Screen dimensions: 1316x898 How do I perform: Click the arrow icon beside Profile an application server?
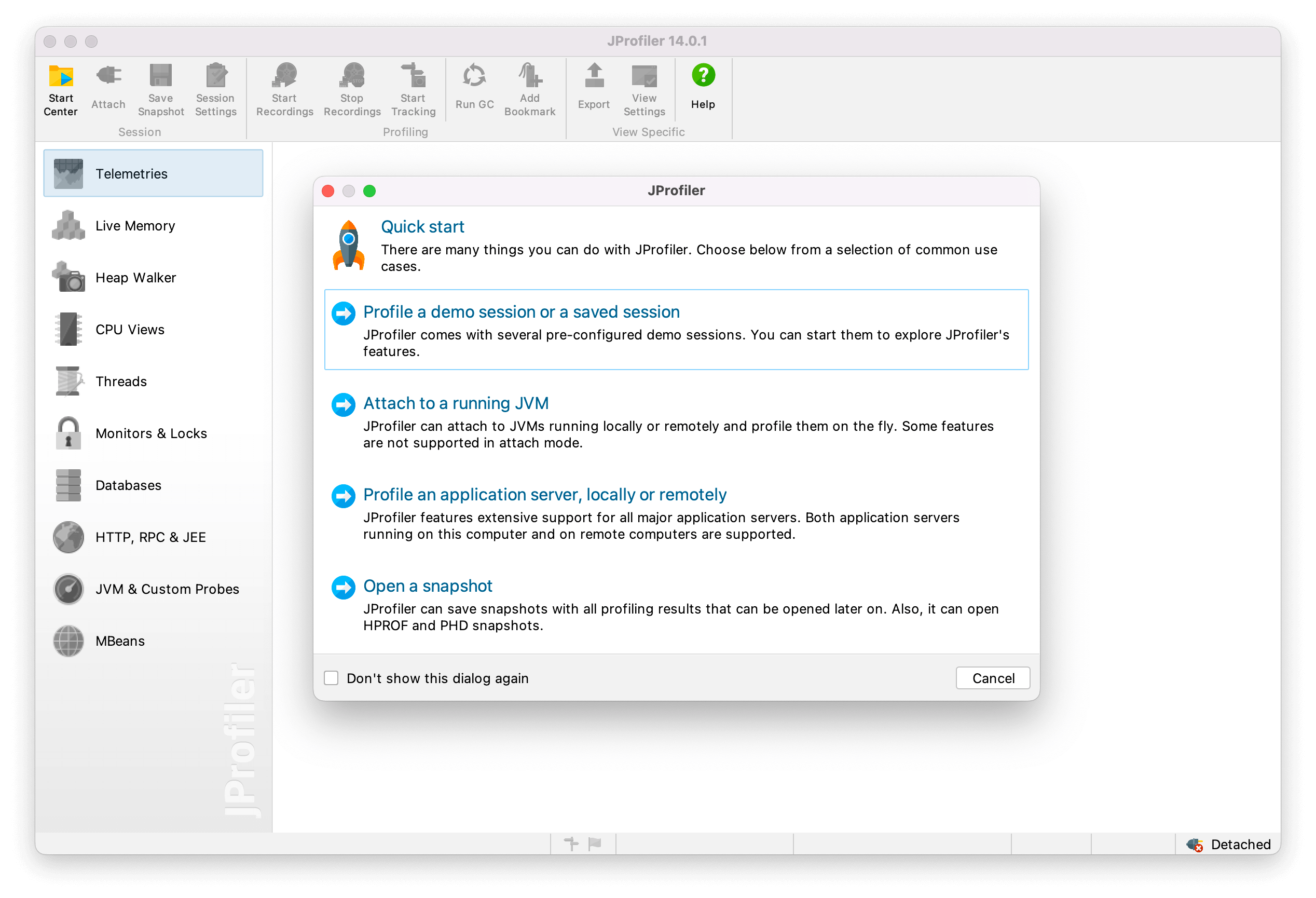pyautogui.click(x=343, y=496)
